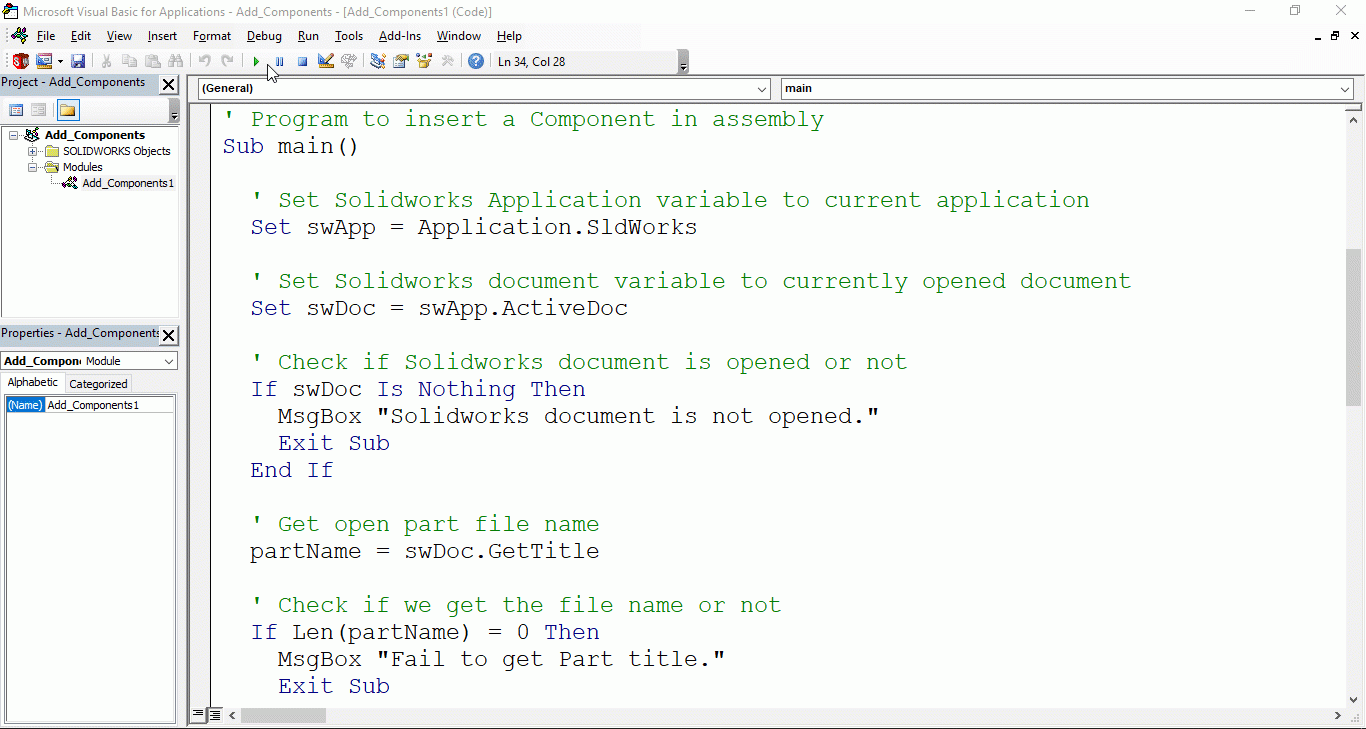Image resolution: width=1366 pixels, height=729 pixels.
Task: Click the Undo arrow icon
Action: (x=205, y=61)
